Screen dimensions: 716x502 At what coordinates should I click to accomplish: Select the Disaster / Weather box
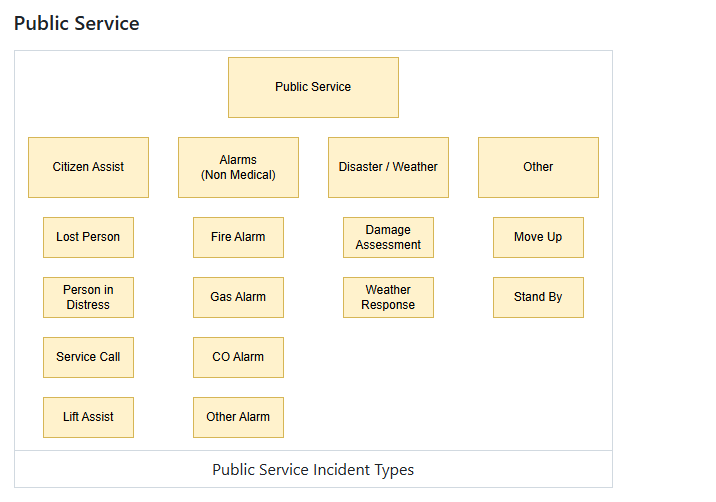tap(388, 167)
